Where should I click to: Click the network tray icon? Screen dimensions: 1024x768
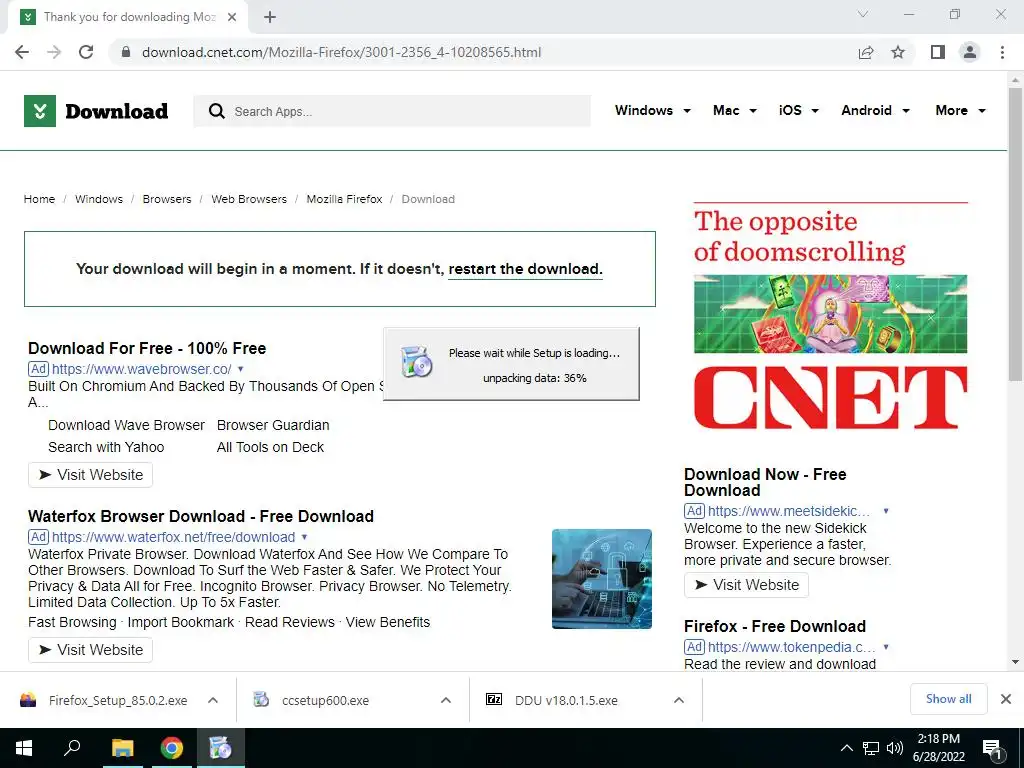(871, 748)
